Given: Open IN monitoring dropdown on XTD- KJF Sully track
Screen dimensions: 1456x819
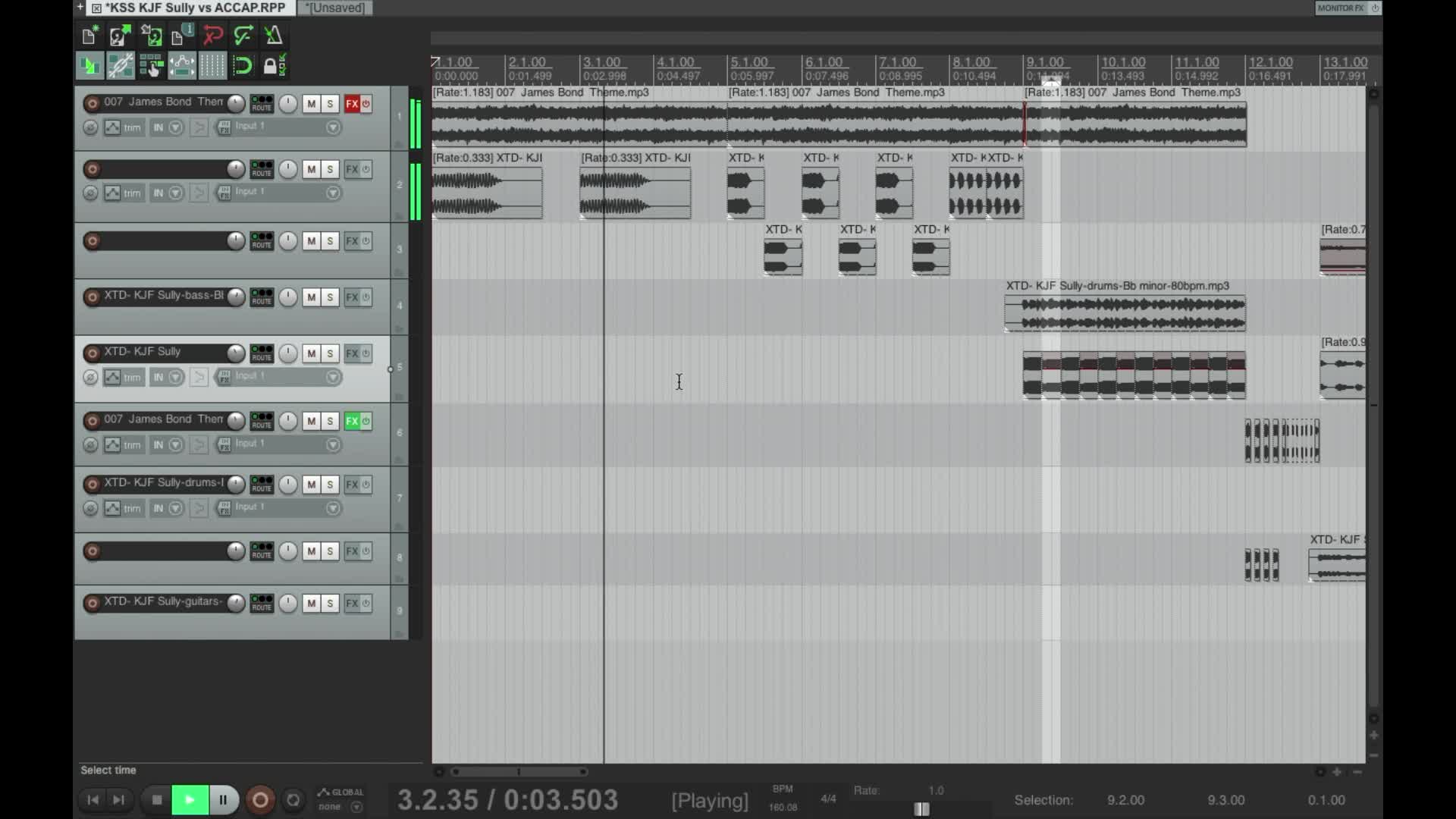Looking at the screenshot, I should [175, 377].
